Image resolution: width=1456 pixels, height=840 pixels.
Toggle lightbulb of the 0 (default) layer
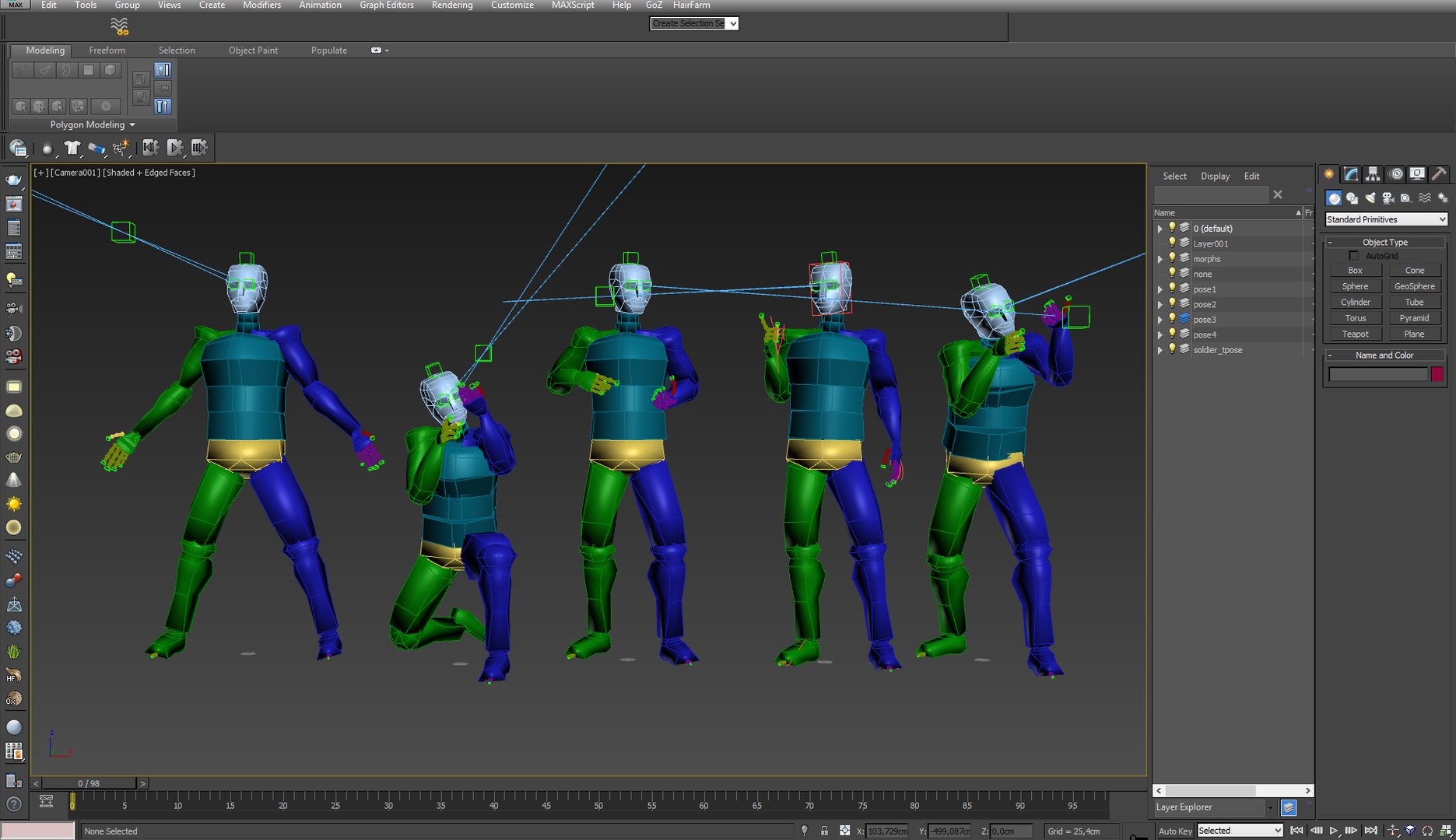tap(1172, 228)
